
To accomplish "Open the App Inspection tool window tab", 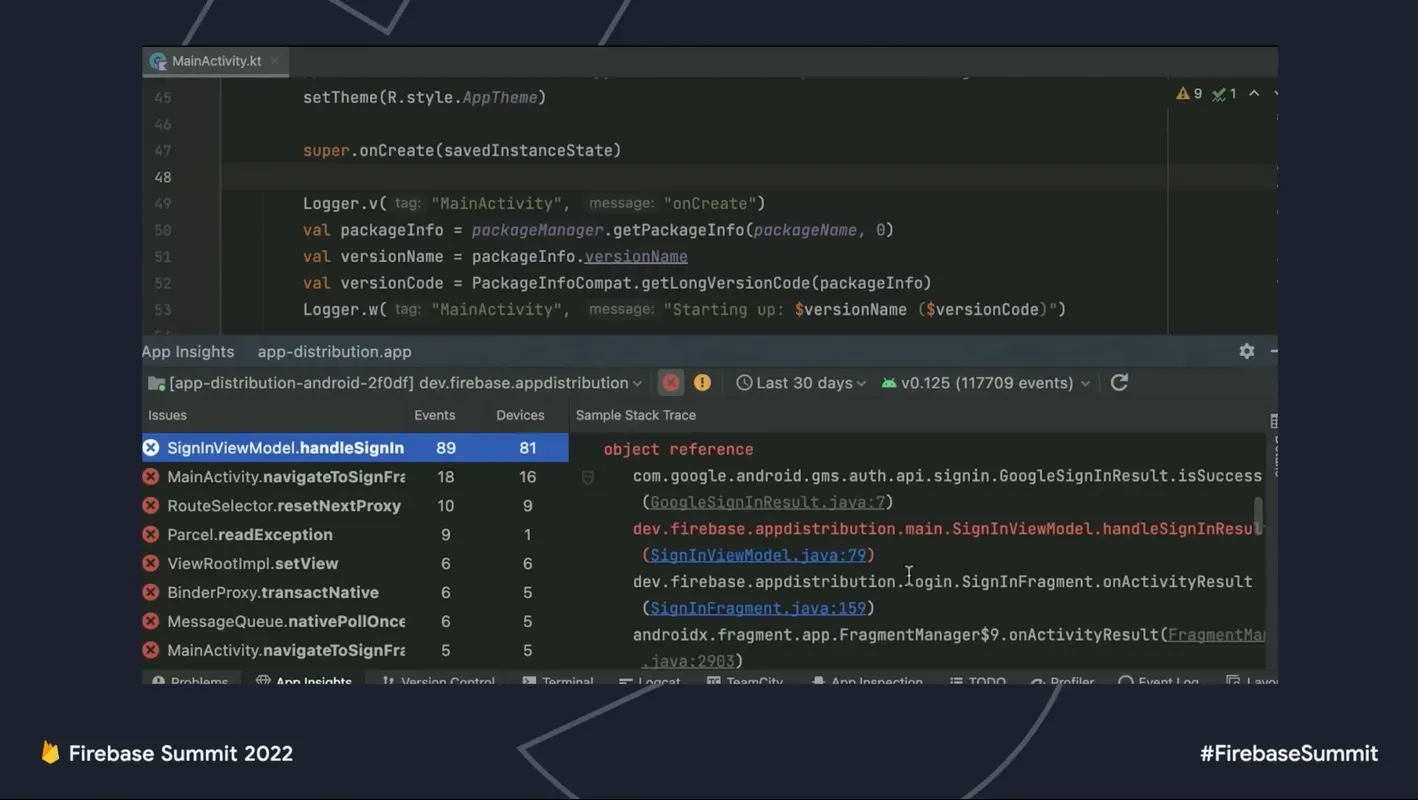I will [867, 681].
